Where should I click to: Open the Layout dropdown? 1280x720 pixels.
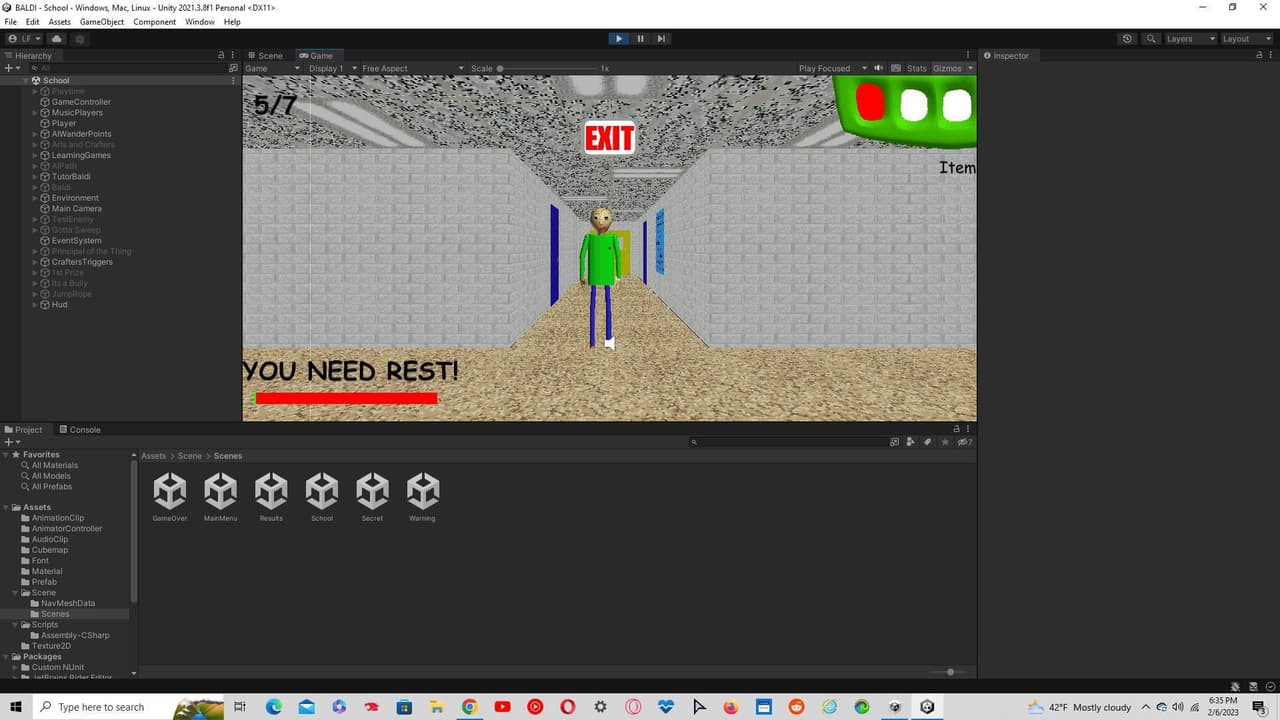coord(1246,39)
